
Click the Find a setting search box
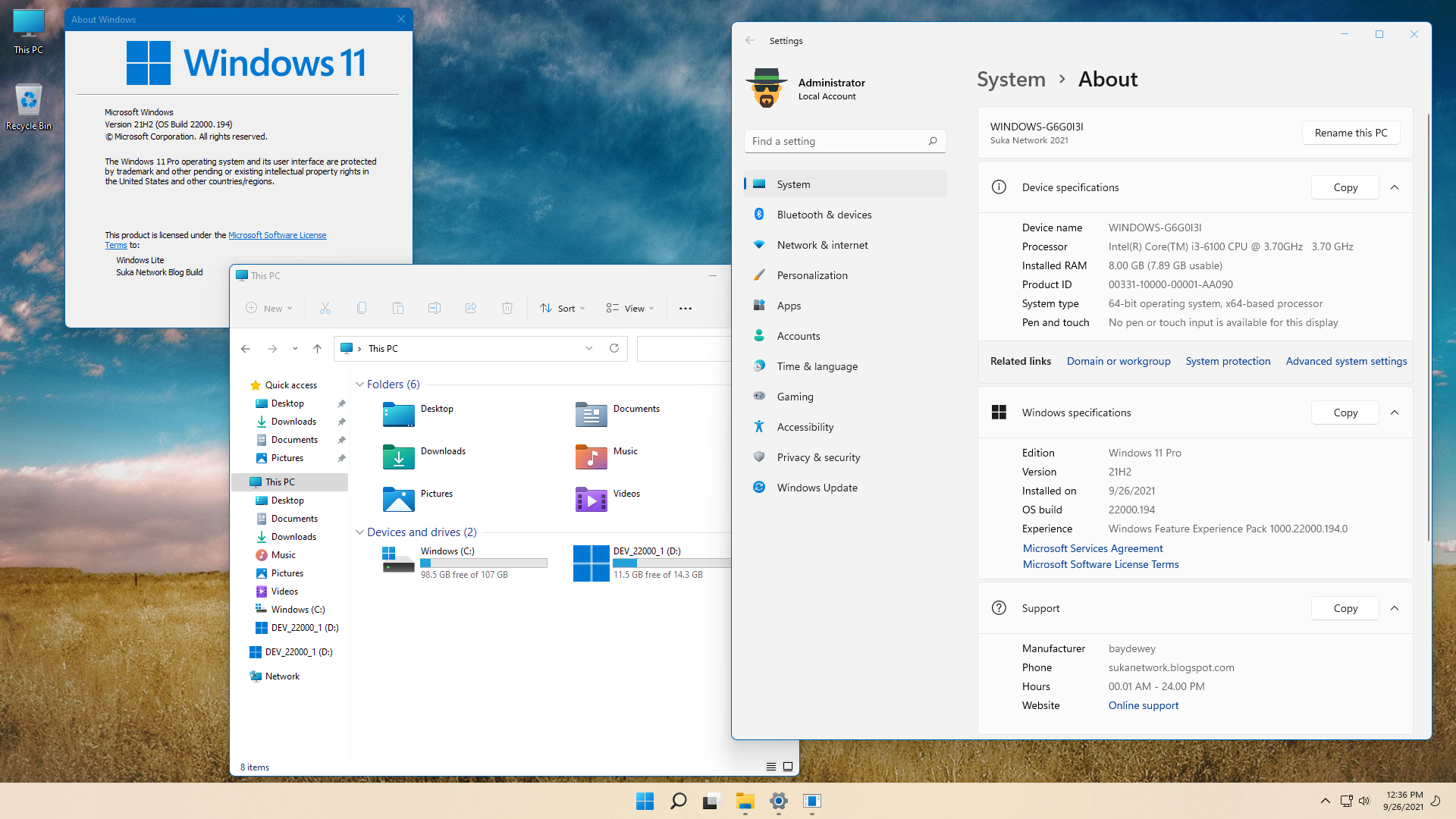click(x=844, y=141)
